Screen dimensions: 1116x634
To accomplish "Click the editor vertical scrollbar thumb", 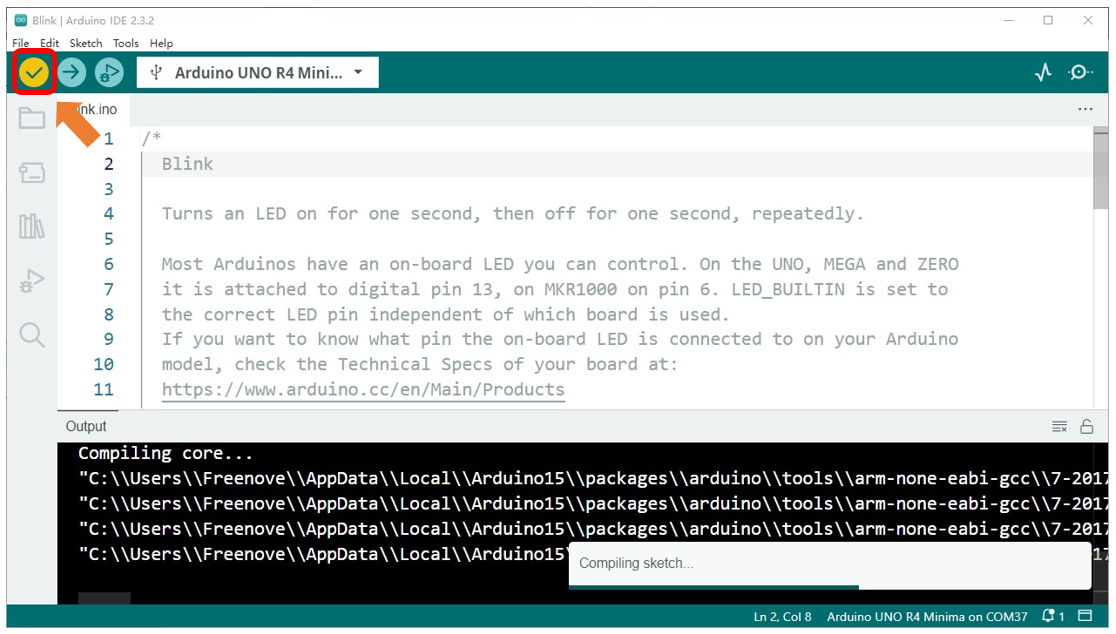I will click(x=1100, y=168).
